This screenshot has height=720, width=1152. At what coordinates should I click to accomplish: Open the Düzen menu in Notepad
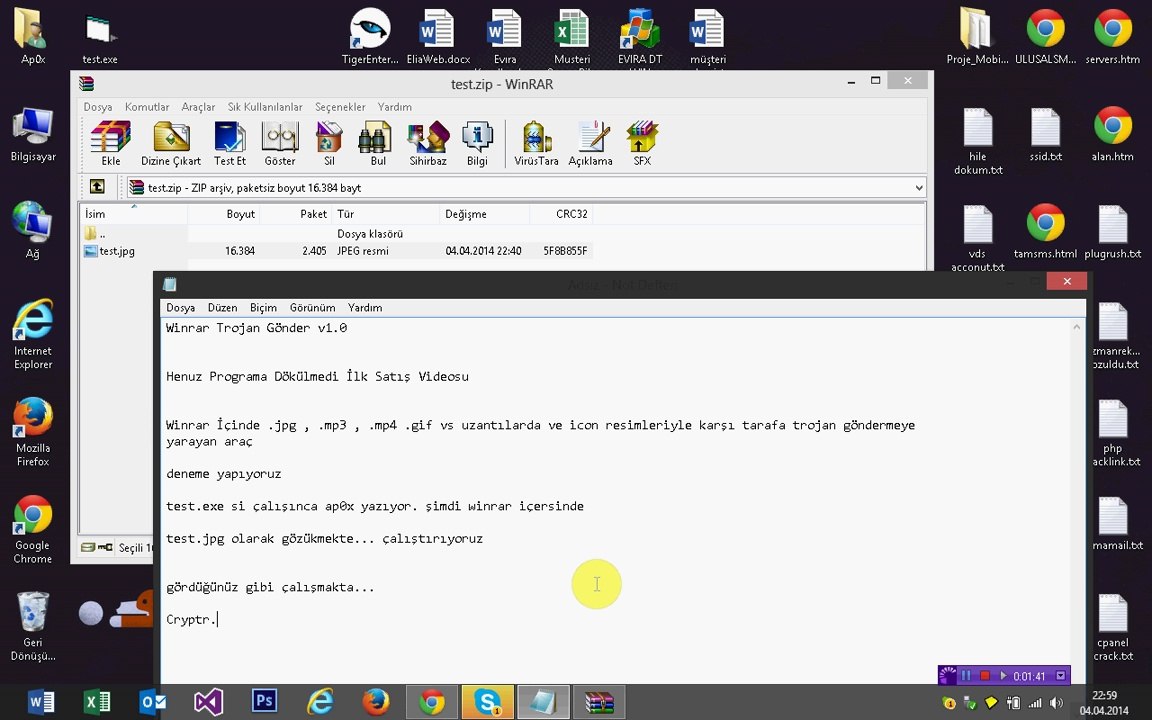(222, 307)
